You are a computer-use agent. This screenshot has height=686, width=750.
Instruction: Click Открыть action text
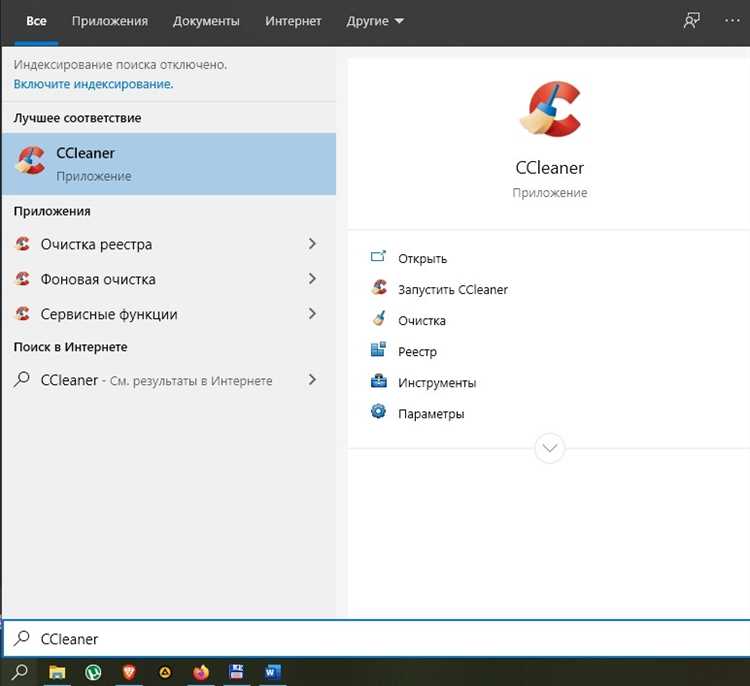click(423, 259)
